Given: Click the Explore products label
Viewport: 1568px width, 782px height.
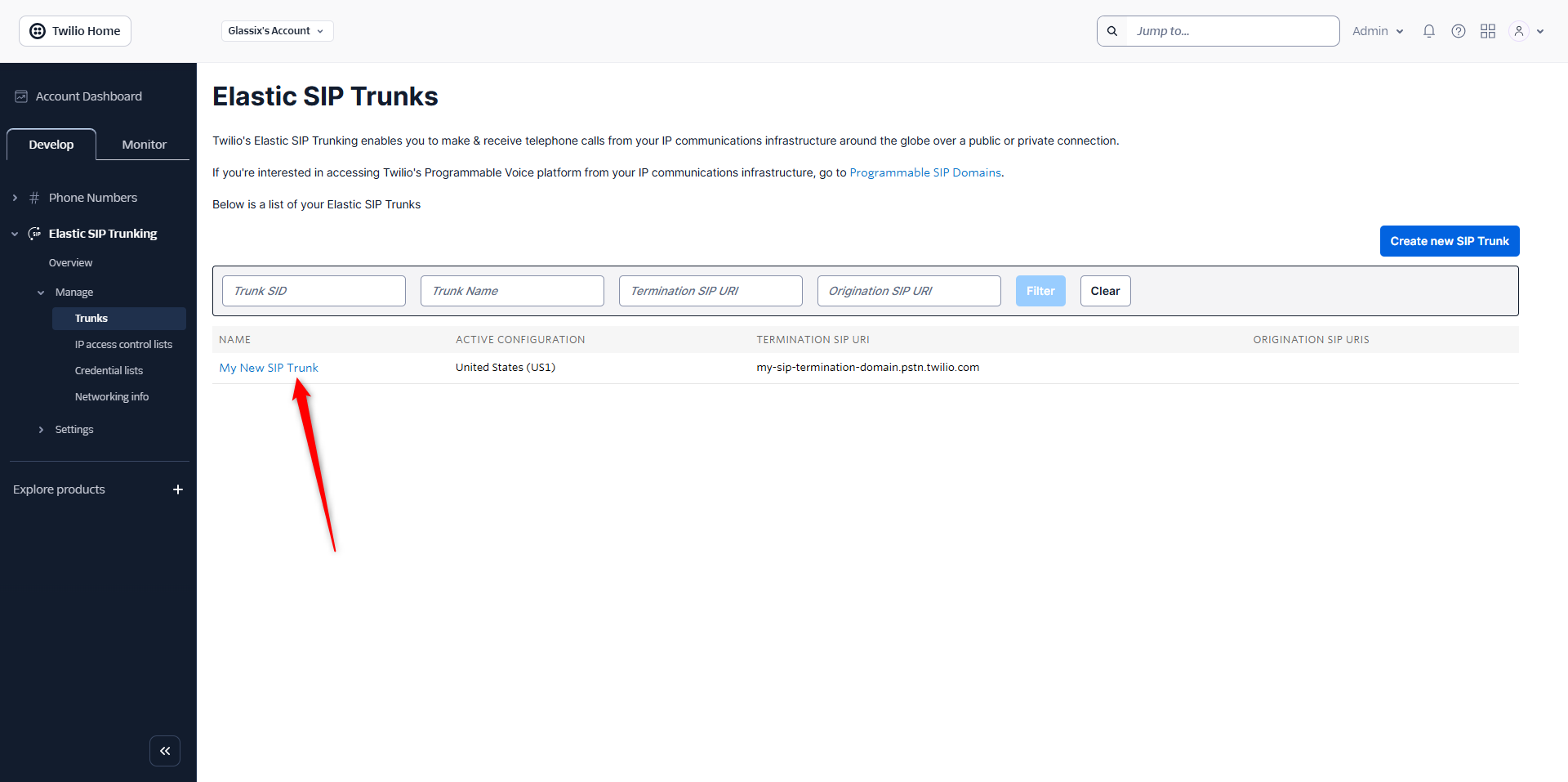Looking at the screenshot, I should click(59, 489).
